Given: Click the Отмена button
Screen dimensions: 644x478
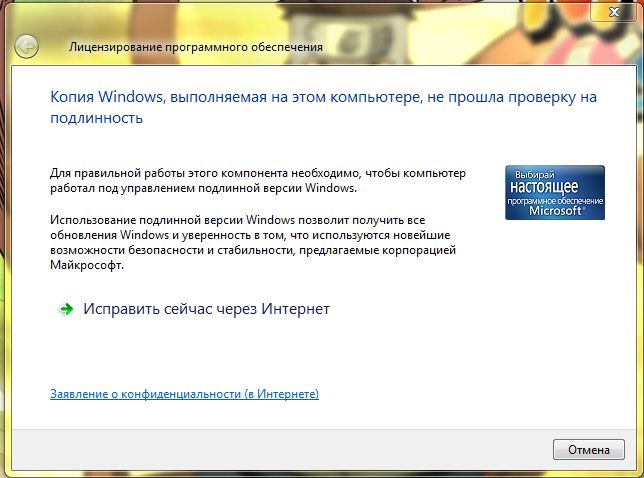Looking at the screenshot, I should (x=589, y=450).
